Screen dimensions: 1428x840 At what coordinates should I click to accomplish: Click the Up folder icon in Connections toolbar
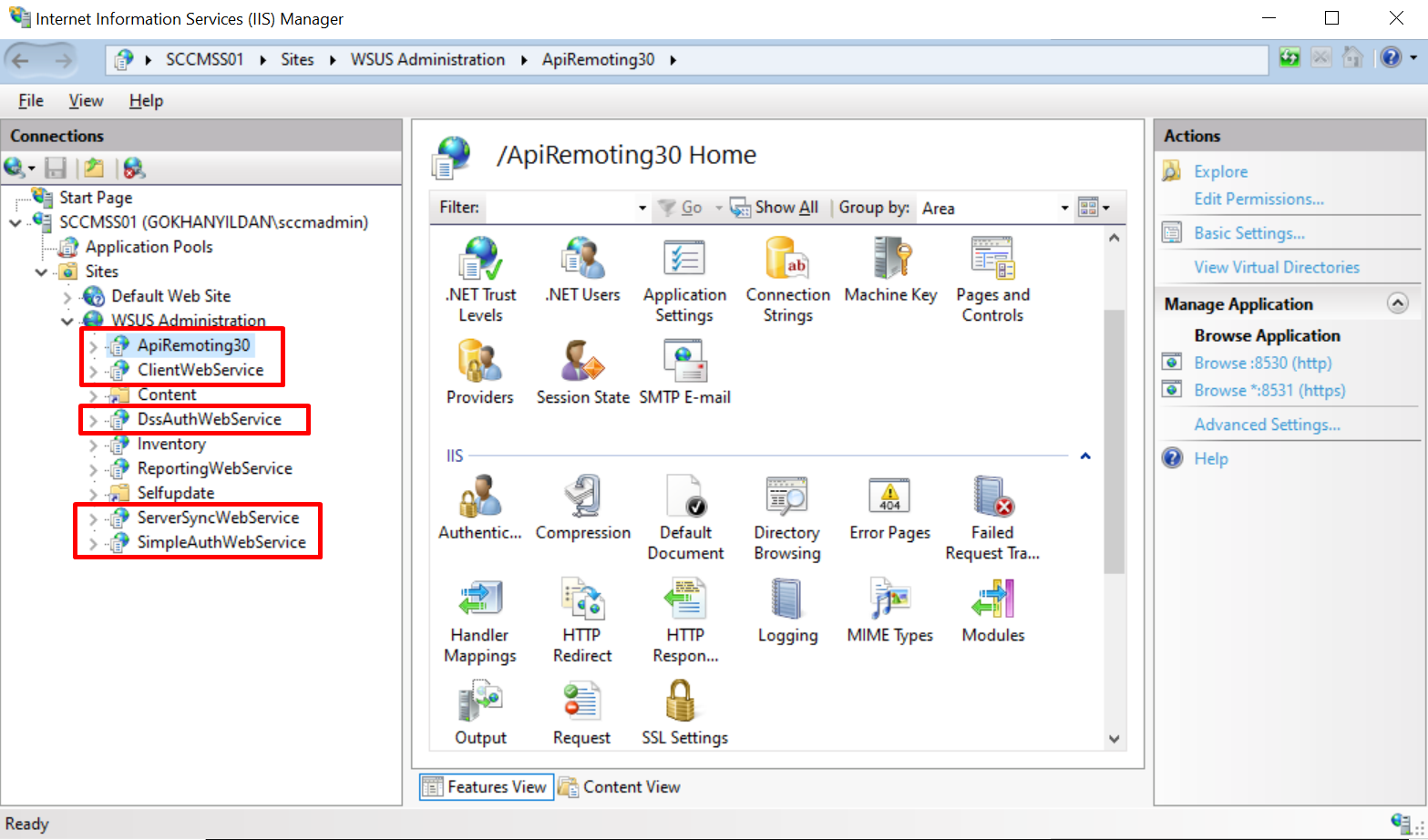[93, 168]
